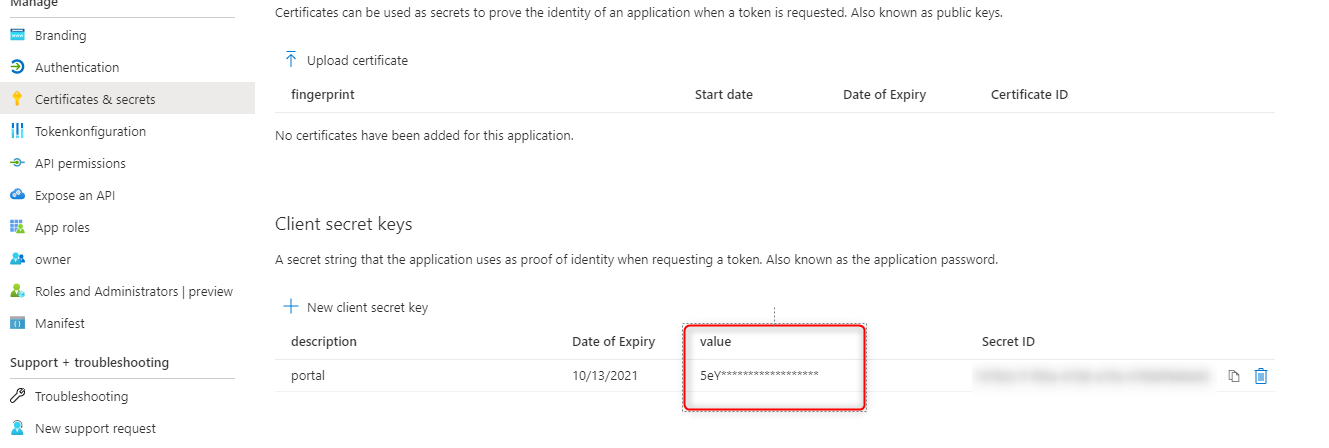Open New support request

click(95, 428)
